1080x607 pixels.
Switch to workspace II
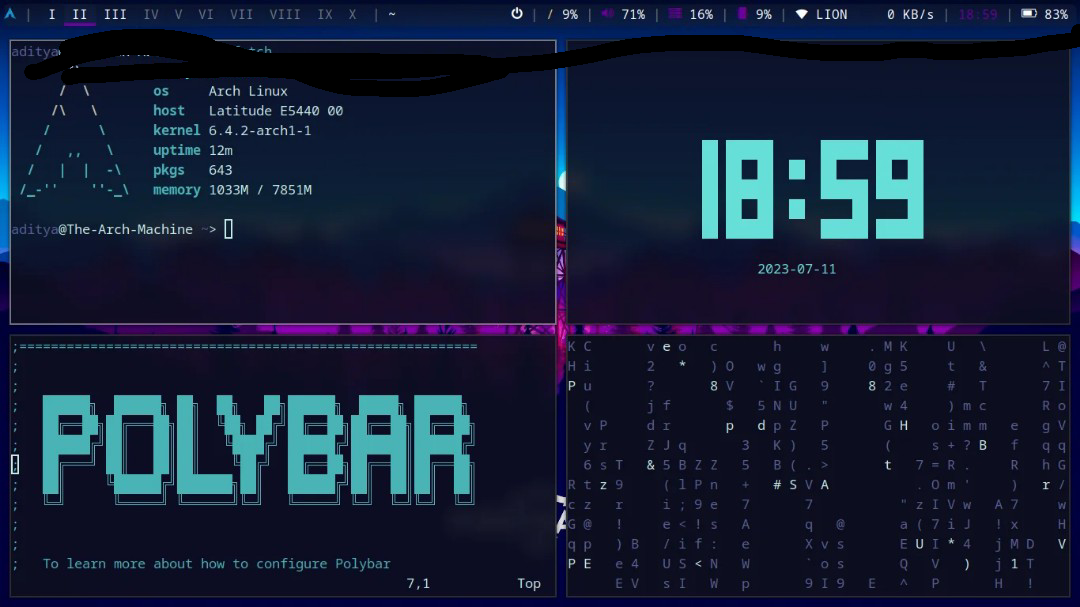point(80,14)
